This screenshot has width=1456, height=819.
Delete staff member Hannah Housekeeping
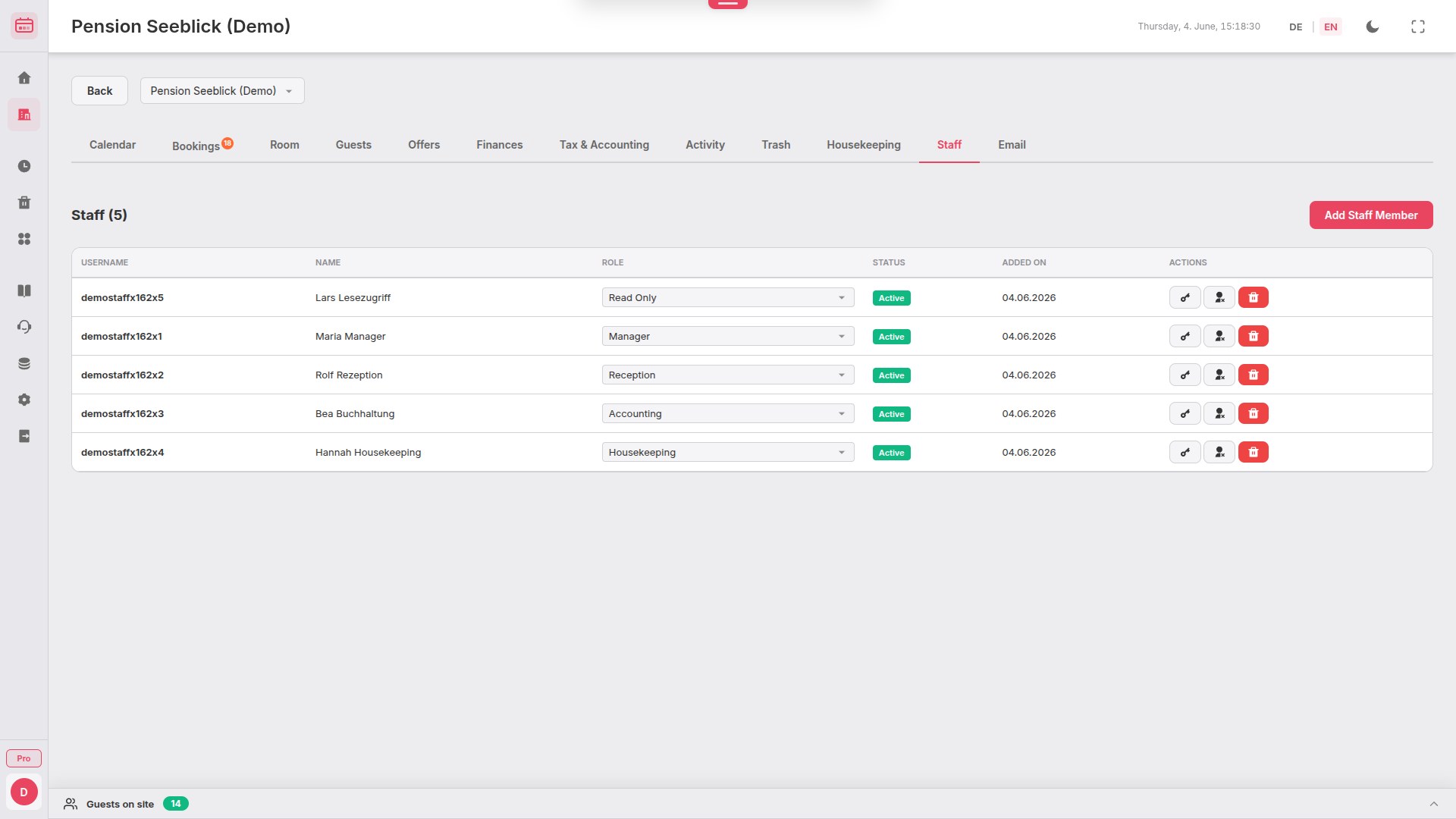coord(1254,453)
